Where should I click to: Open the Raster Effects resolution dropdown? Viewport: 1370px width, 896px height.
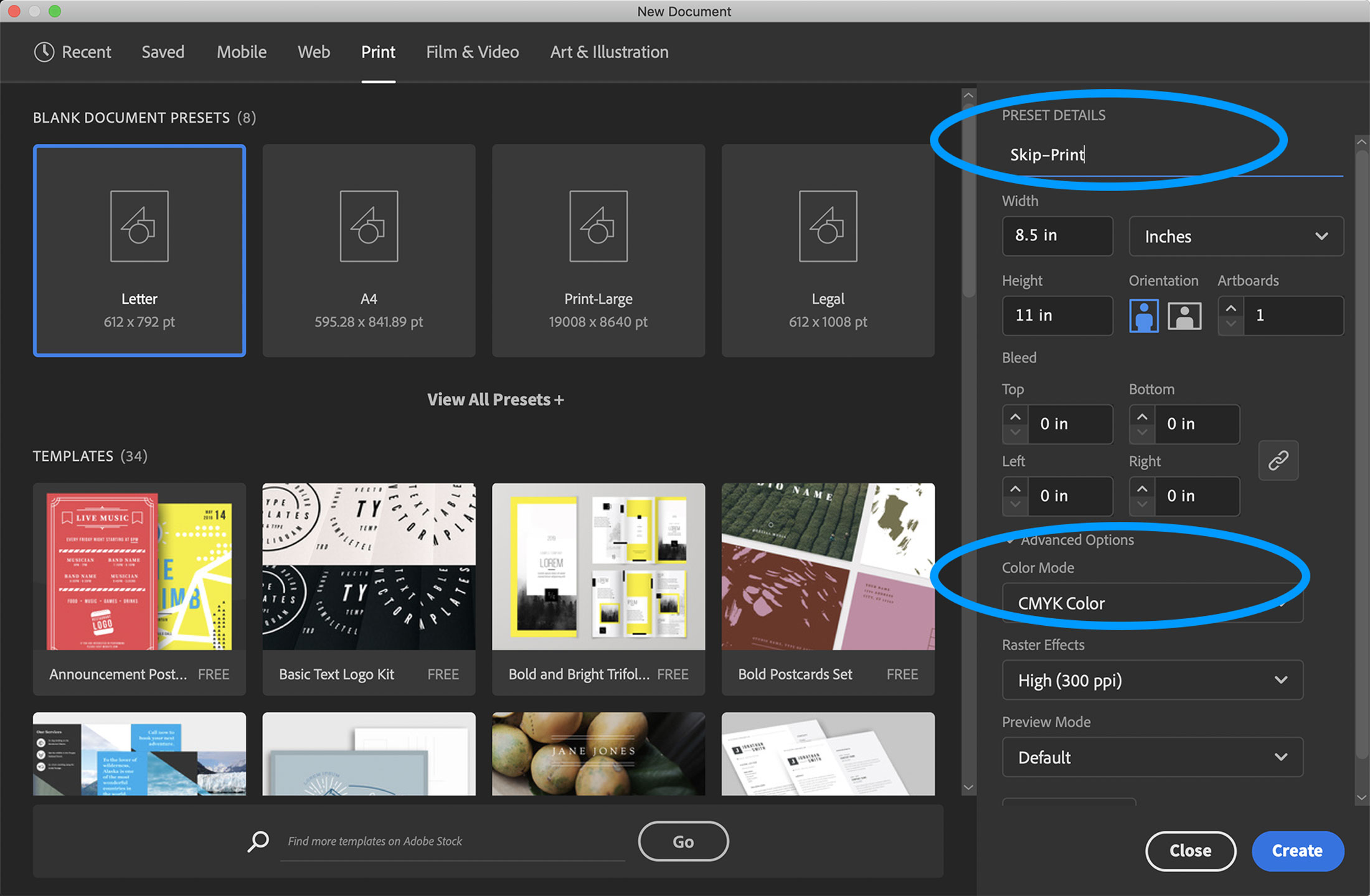(1152, 680)
